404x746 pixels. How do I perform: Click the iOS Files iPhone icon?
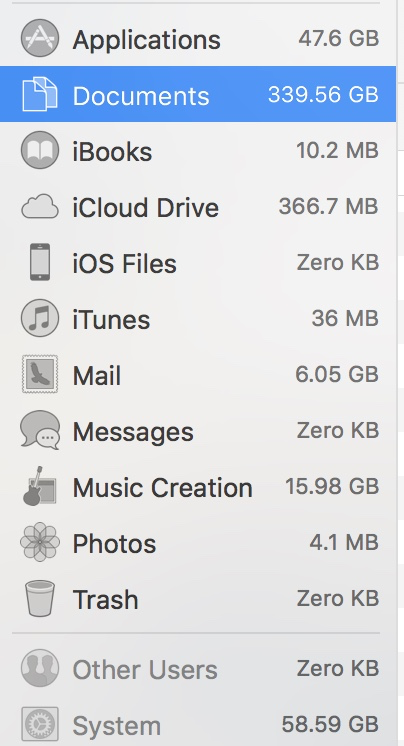[40, 262]
